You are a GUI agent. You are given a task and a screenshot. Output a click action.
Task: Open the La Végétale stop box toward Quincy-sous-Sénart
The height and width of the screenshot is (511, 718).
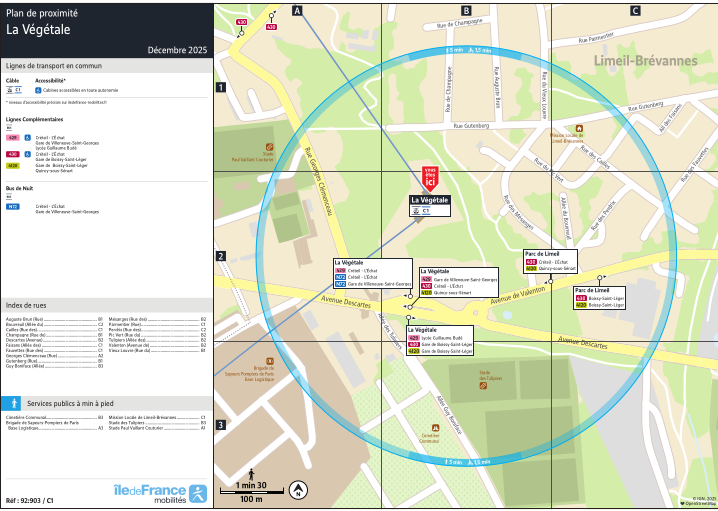point(458,282)
